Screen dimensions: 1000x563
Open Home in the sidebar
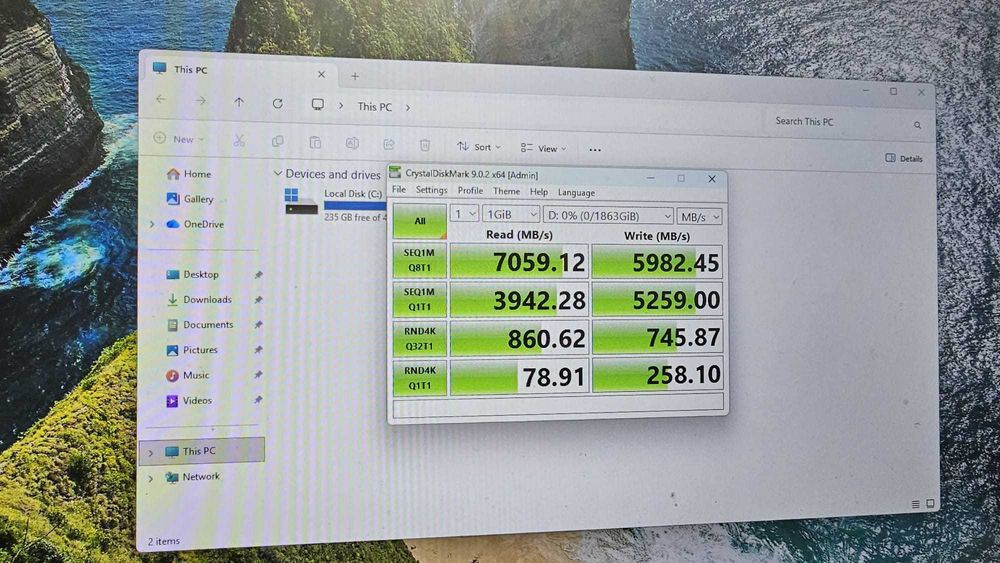pos(189,173)
